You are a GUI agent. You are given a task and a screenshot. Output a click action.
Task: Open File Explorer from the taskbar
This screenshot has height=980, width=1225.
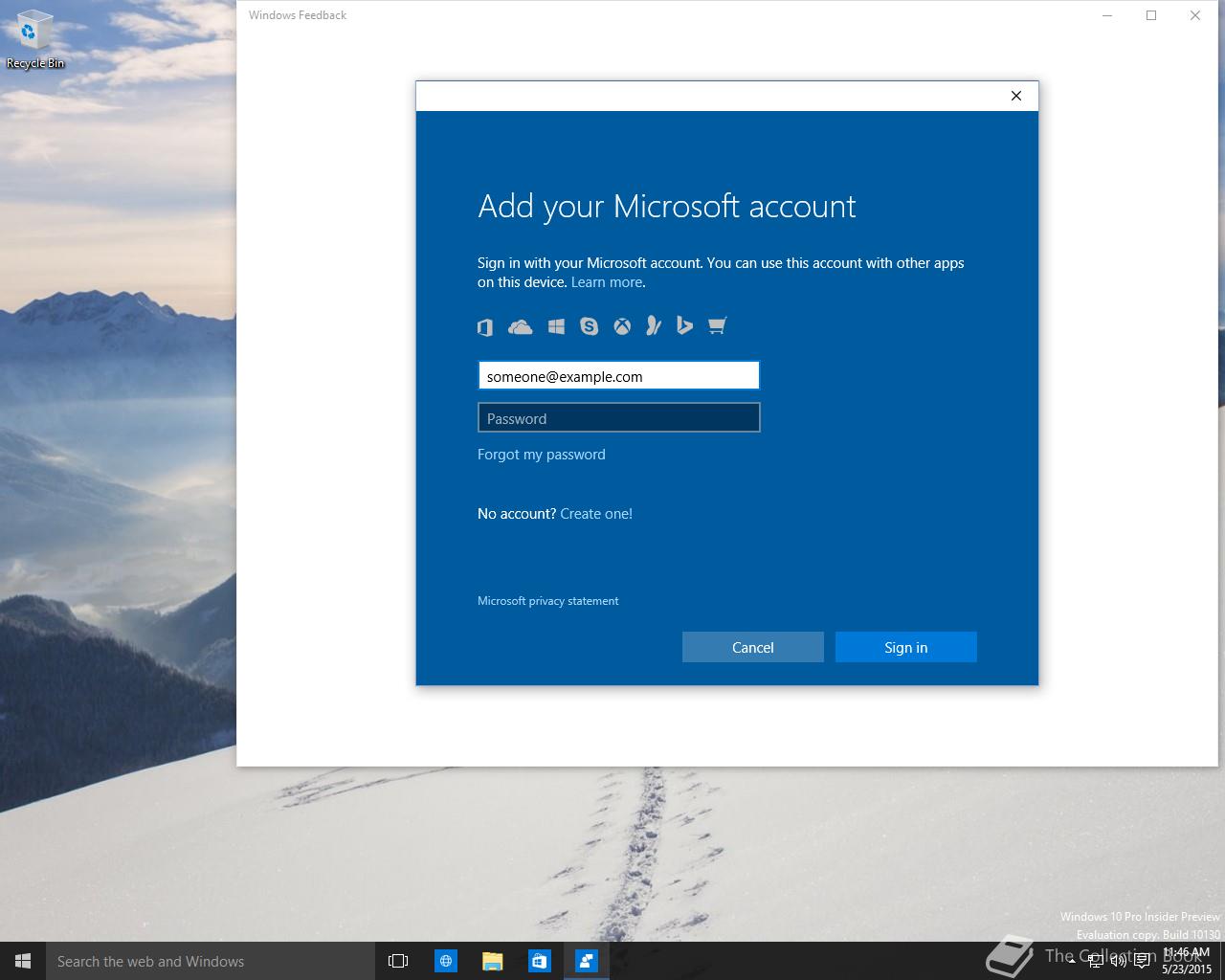(x=492, y=961)
